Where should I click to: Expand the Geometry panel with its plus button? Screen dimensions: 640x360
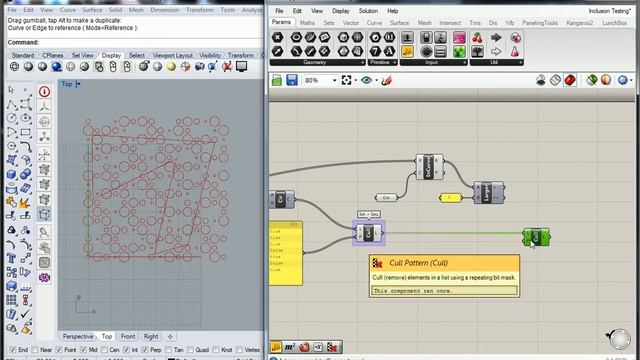(x=362, y=62)
